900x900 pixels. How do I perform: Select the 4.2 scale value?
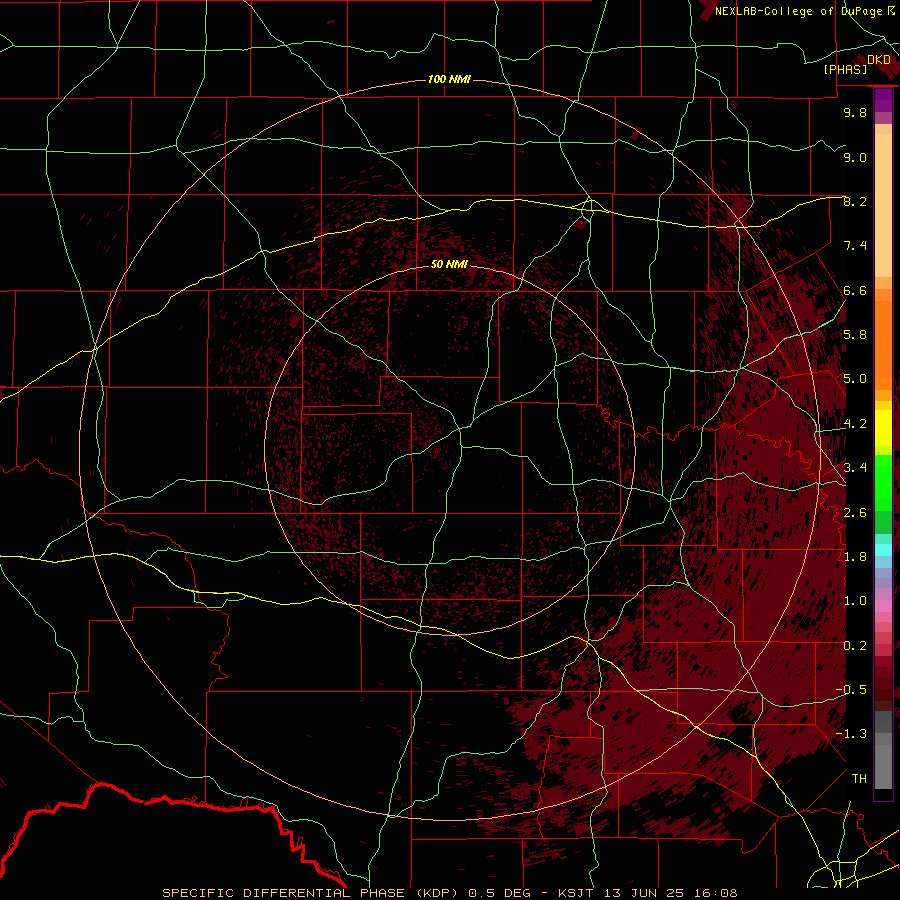[855, 424]
